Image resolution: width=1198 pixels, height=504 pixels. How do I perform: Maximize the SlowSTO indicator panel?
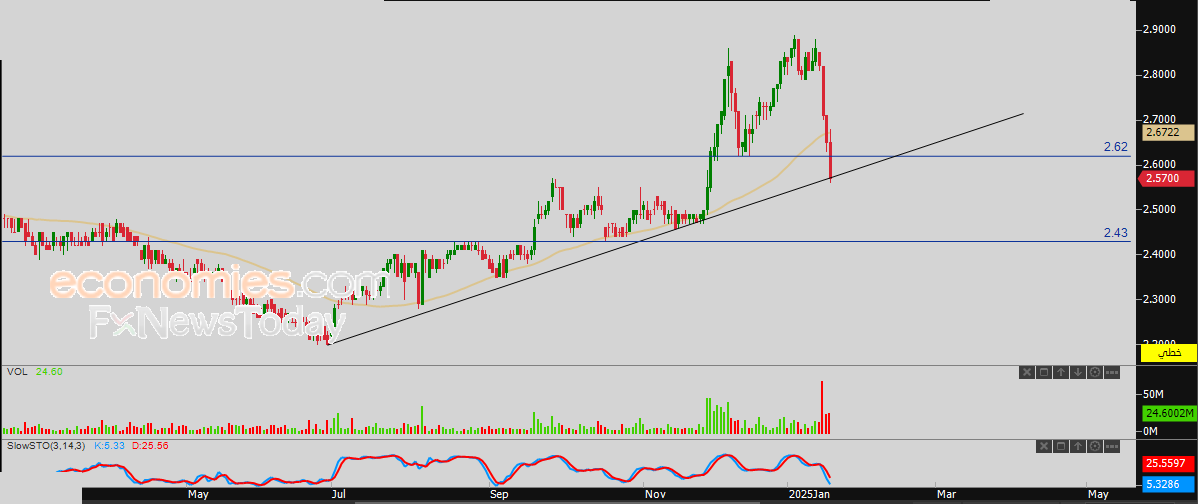coord(1061,446)
